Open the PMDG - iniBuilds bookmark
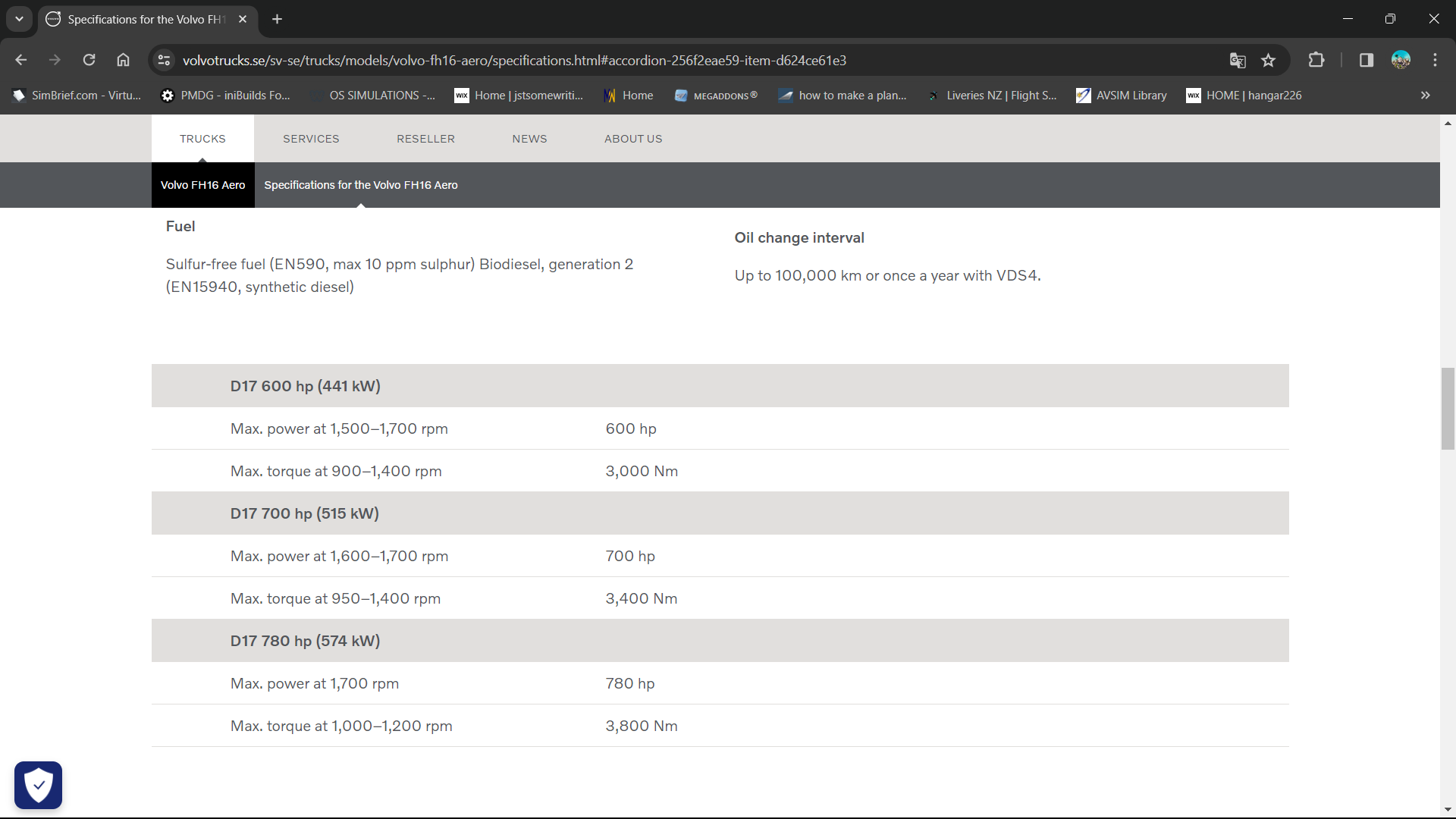This screenshot has width=1456, height=819. click(225, 96)
